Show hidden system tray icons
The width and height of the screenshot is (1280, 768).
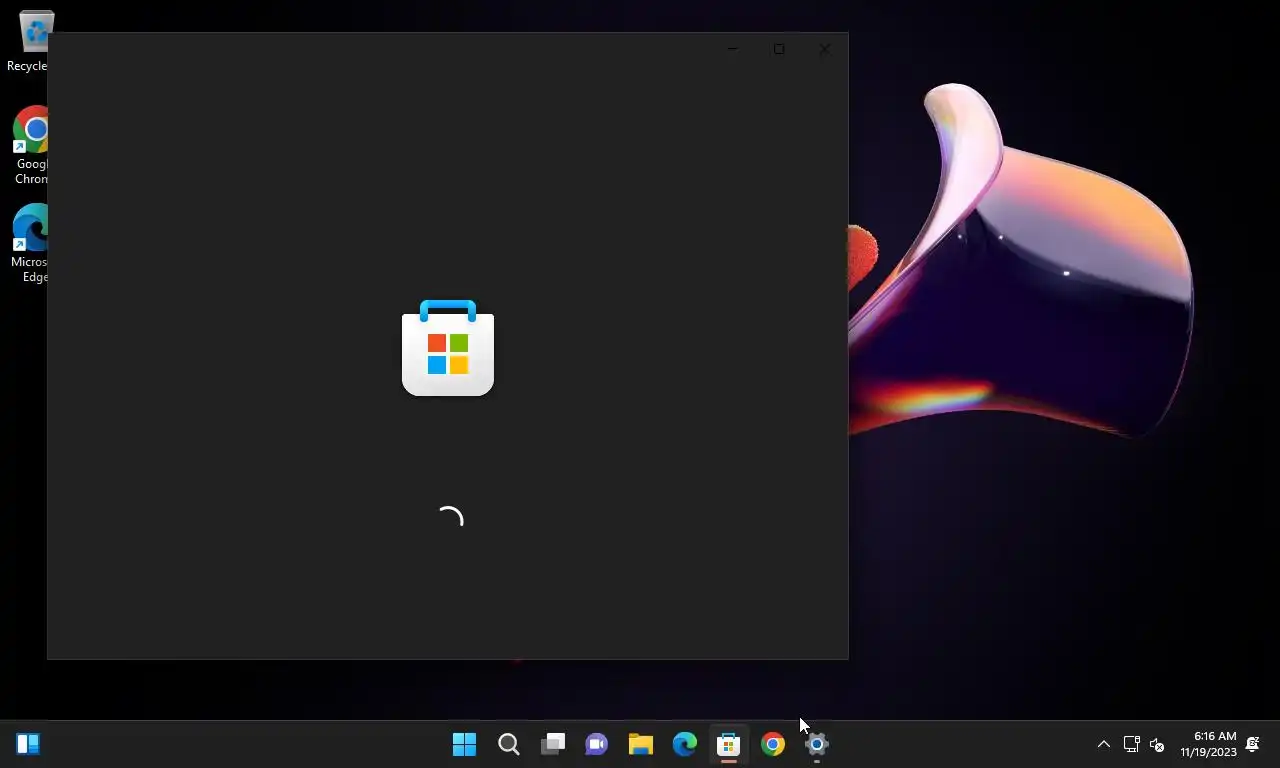1103,744
